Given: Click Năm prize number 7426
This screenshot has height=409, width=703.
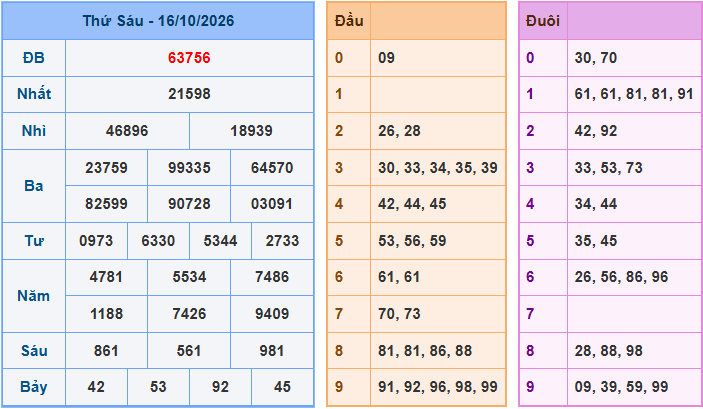Looking at the screenshot, I should [189, 314].
